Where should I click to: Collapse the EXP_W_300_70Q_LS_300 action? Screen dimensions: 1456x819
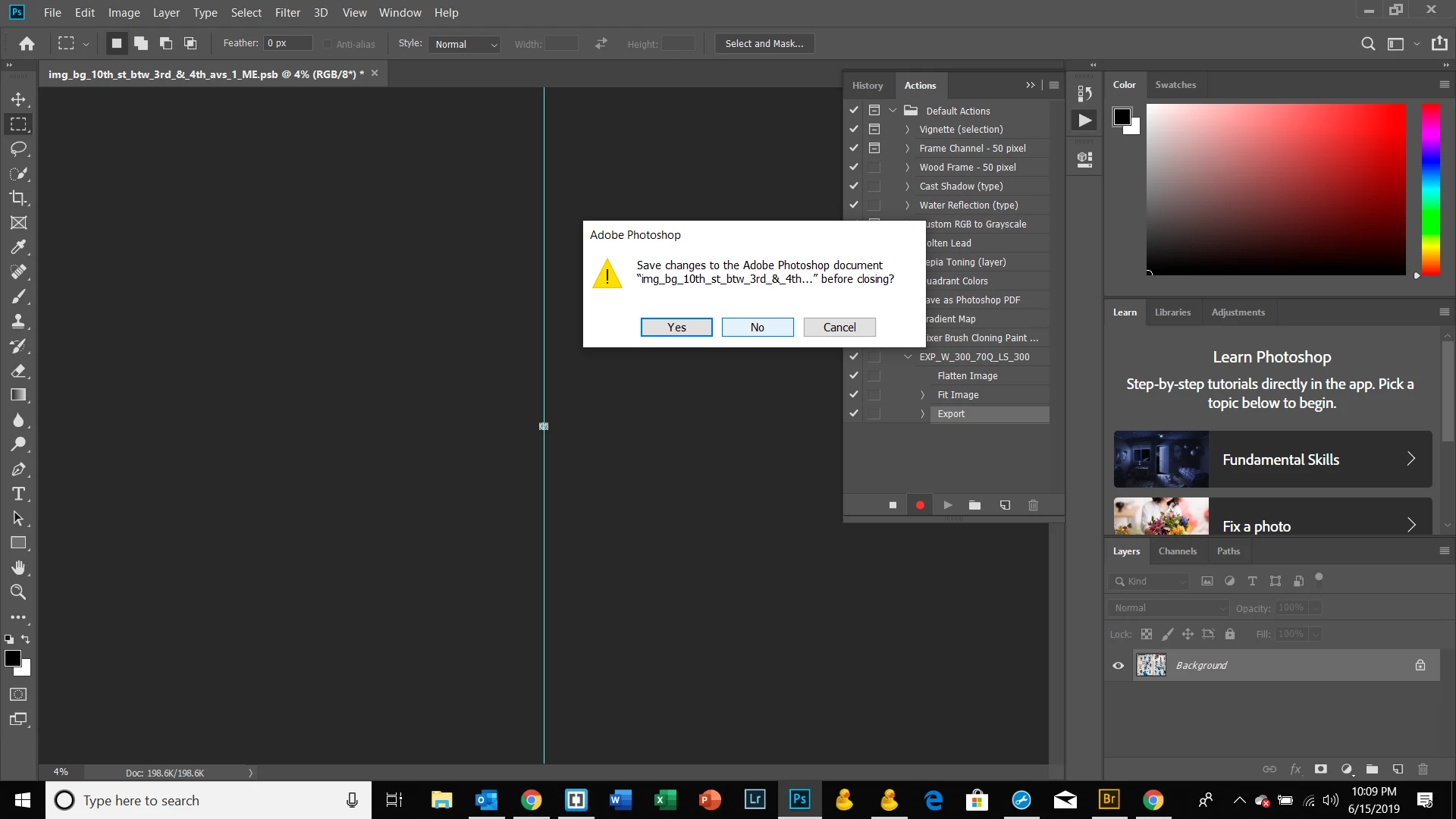(x=908, y=356)
